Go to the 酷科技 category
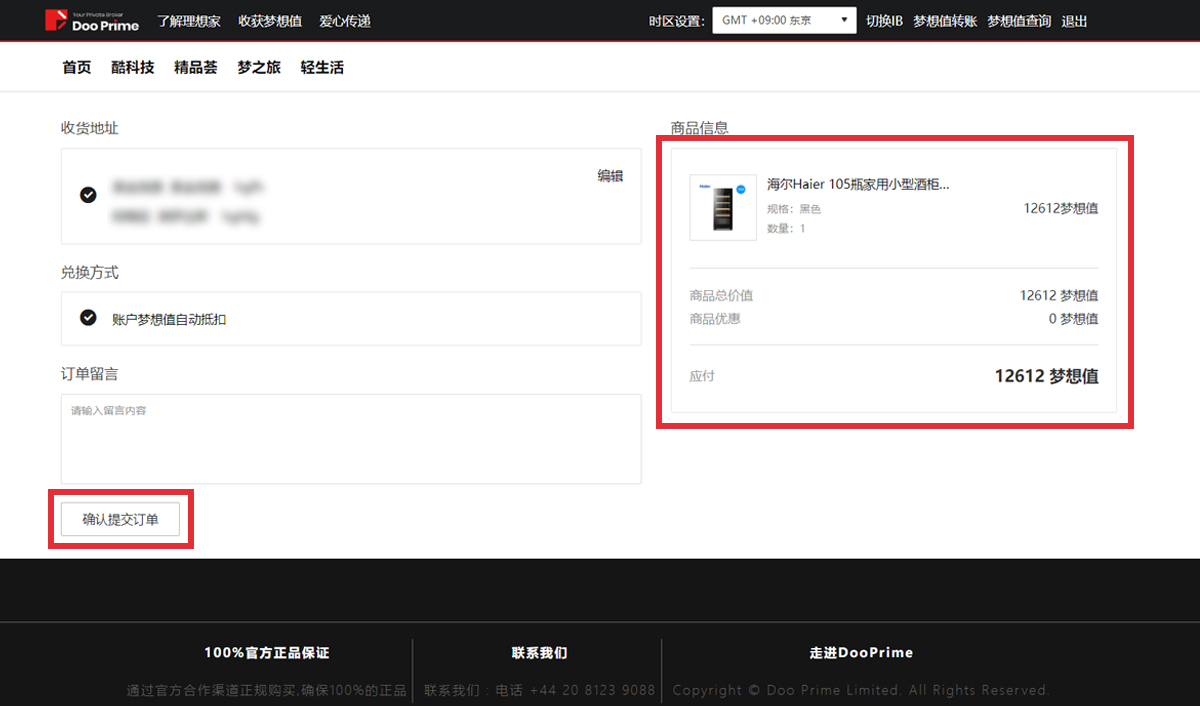The height and width of the screenshot is (706, 1200). click(132, 68)
